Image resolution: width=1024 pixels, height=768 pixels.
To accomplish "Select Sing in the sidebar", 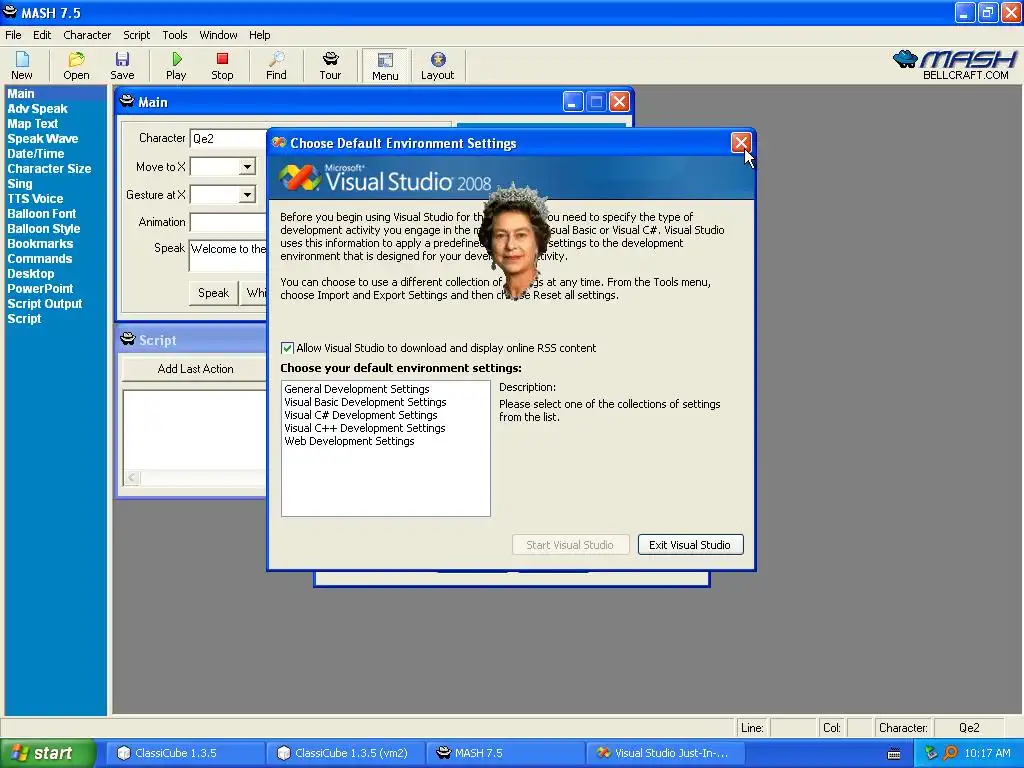I will pos(20,184).
